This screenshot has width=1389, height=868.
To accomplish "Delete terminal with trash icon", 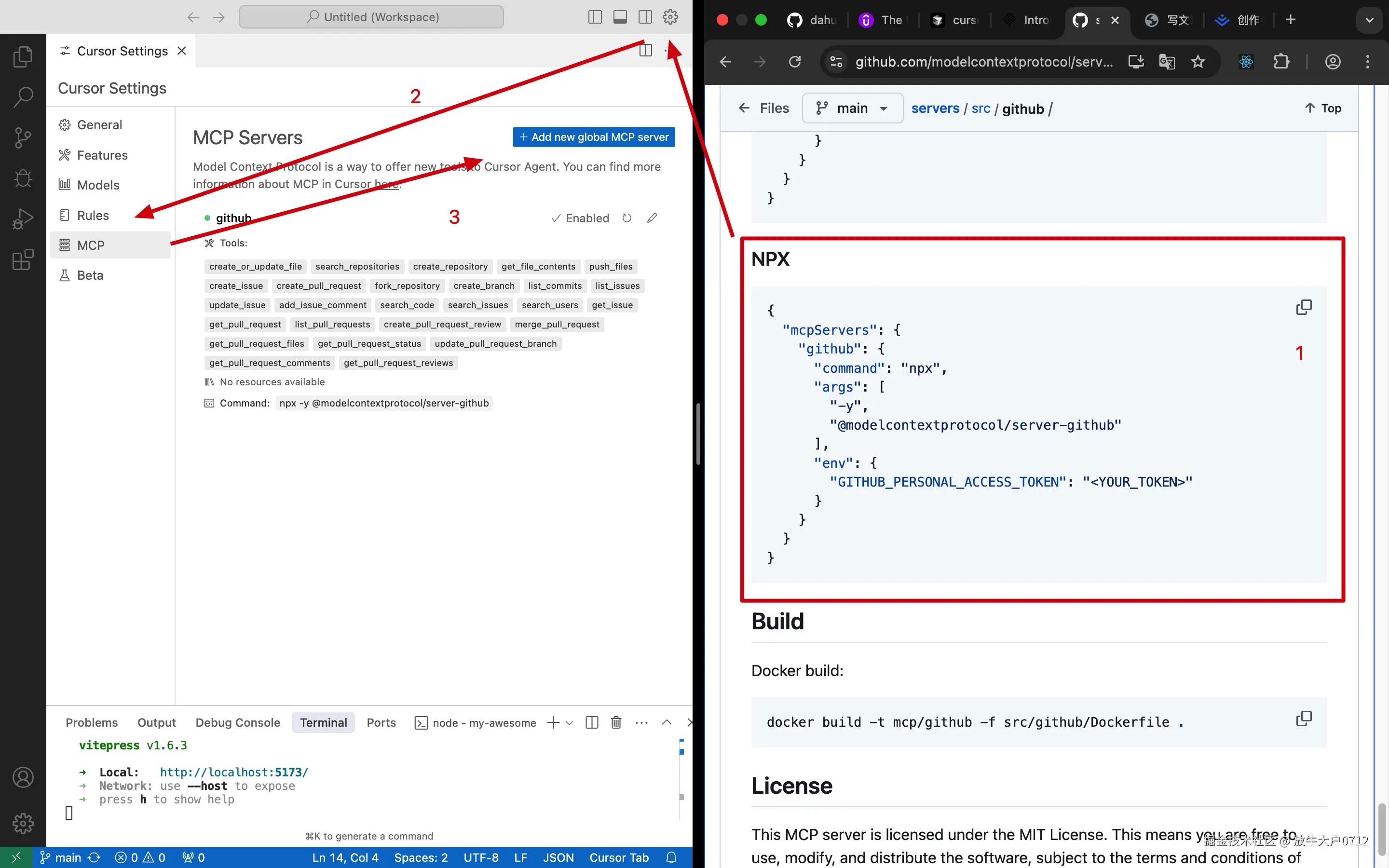I will tap(616, 722).
